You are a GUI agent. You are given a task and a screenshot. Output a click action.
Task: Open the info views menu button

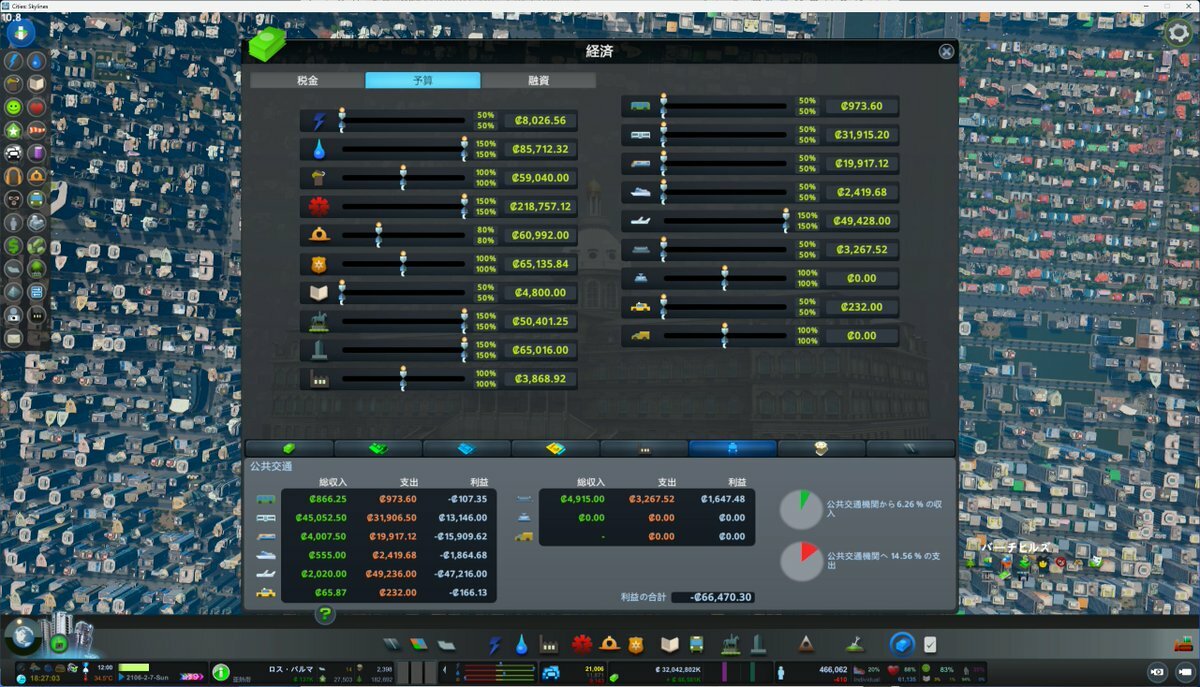click(x=21, y=33)
